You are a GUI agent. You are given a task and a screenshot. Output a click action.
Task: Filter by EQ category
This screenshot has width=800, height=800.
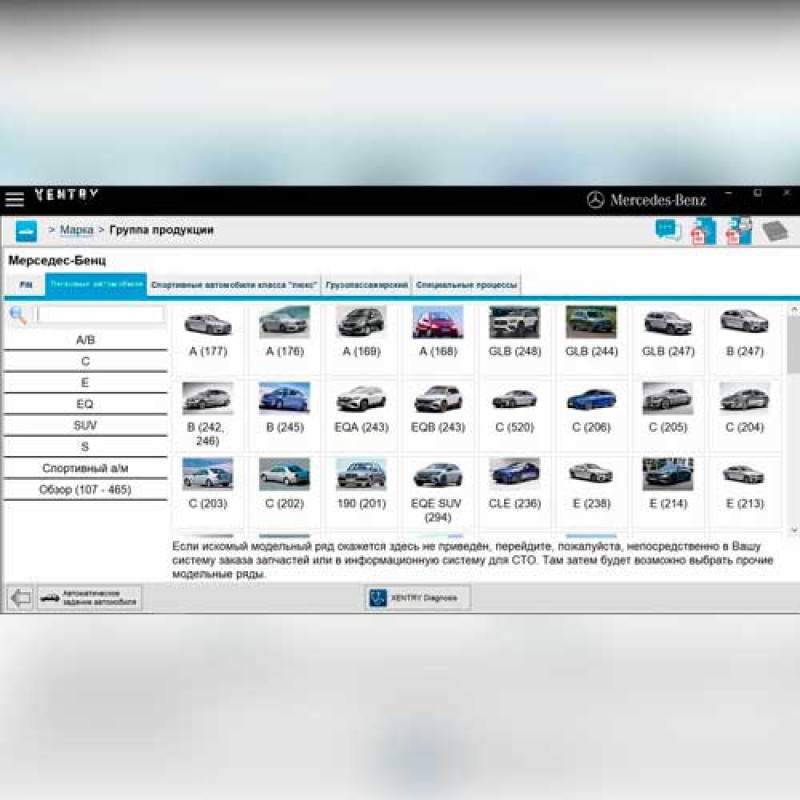click(x=85, y=404)
